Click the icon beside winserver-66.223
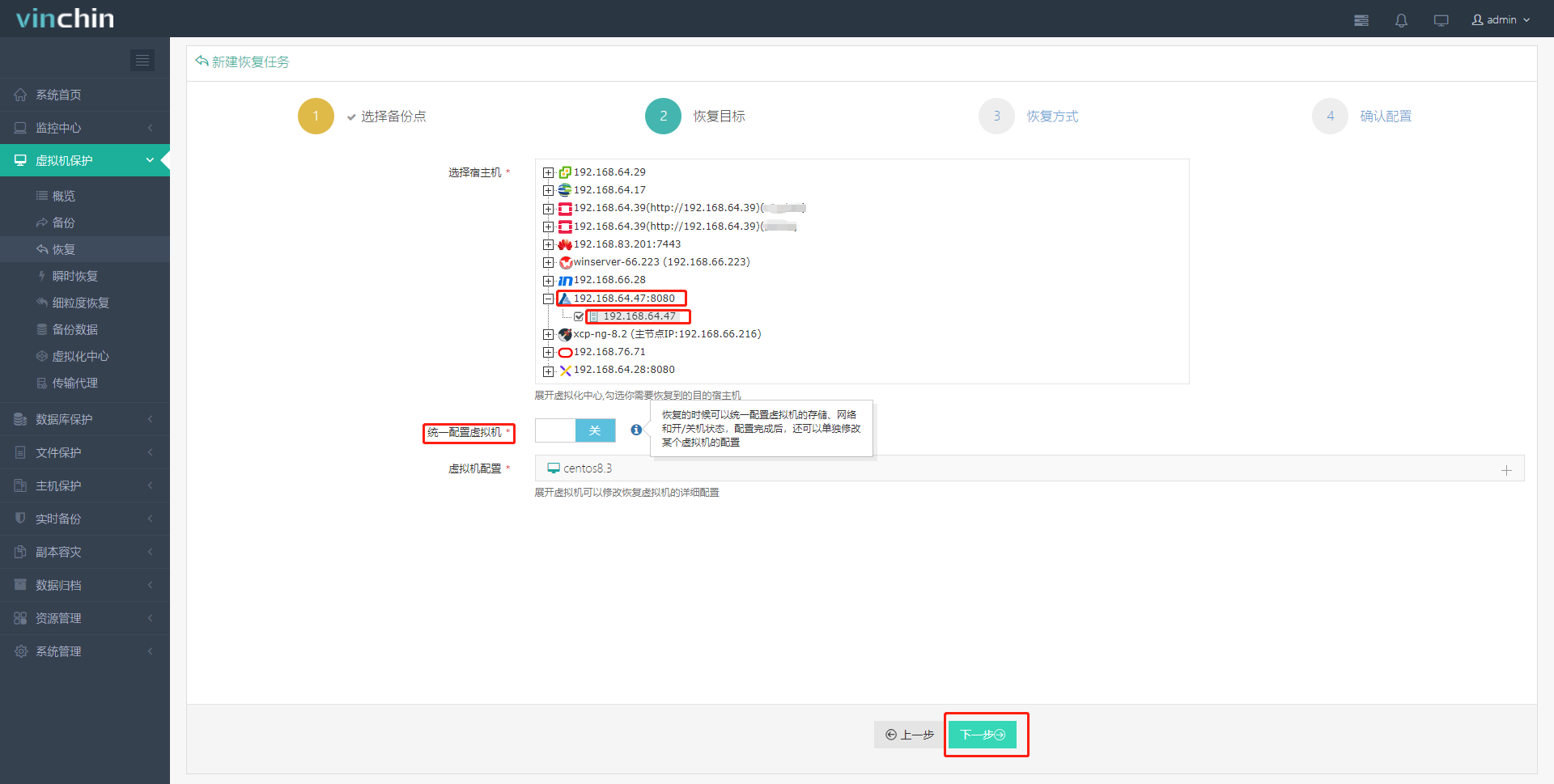The height and width of the screenshot is (784, 1554). [x=565, y=262]
